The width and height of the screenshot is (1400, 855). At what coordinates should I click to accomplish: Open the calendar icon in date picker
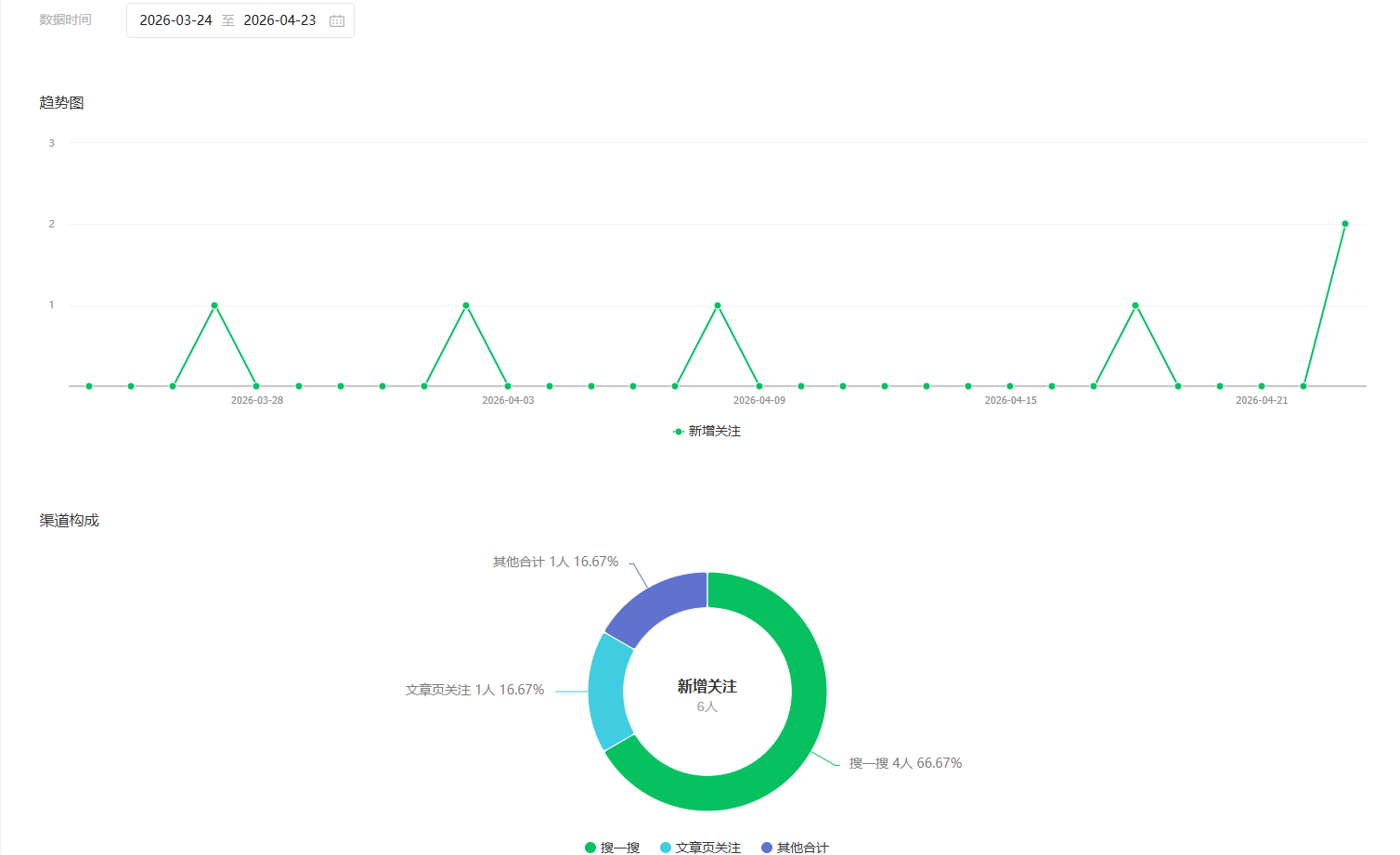tap(337, 20)
